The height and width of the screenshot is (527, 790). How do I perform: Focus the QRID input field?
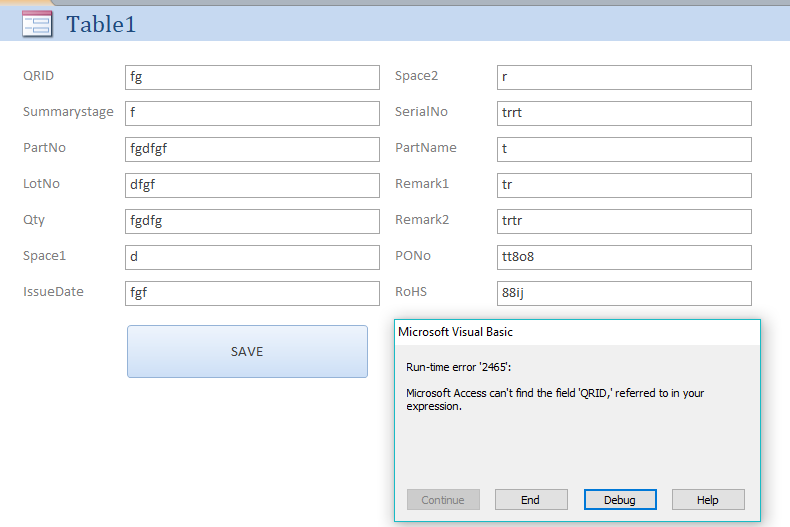coord(252,77)
